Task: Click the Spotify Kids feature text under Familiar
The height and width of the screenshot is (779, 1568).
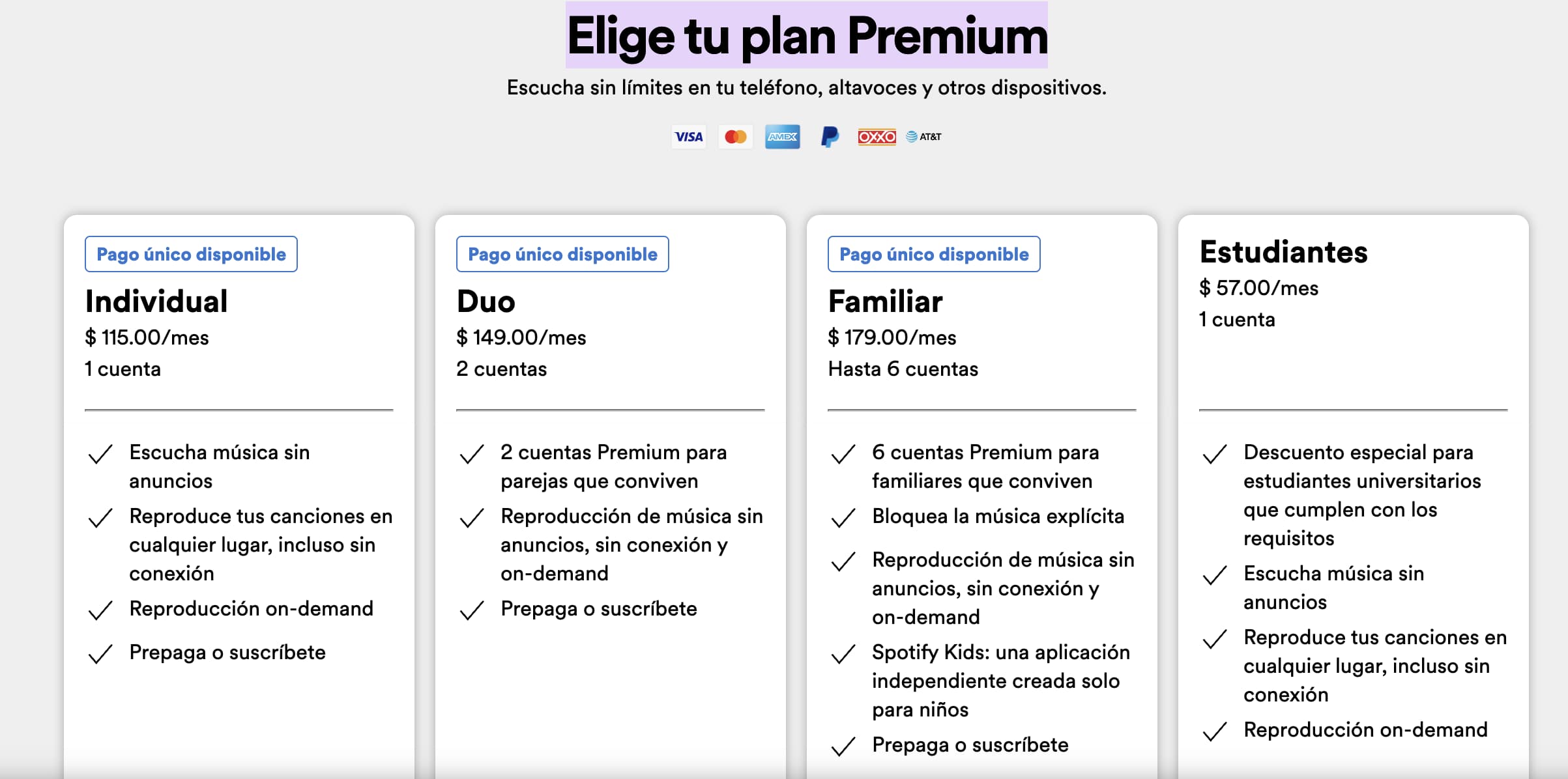Action: [1000, 681]
